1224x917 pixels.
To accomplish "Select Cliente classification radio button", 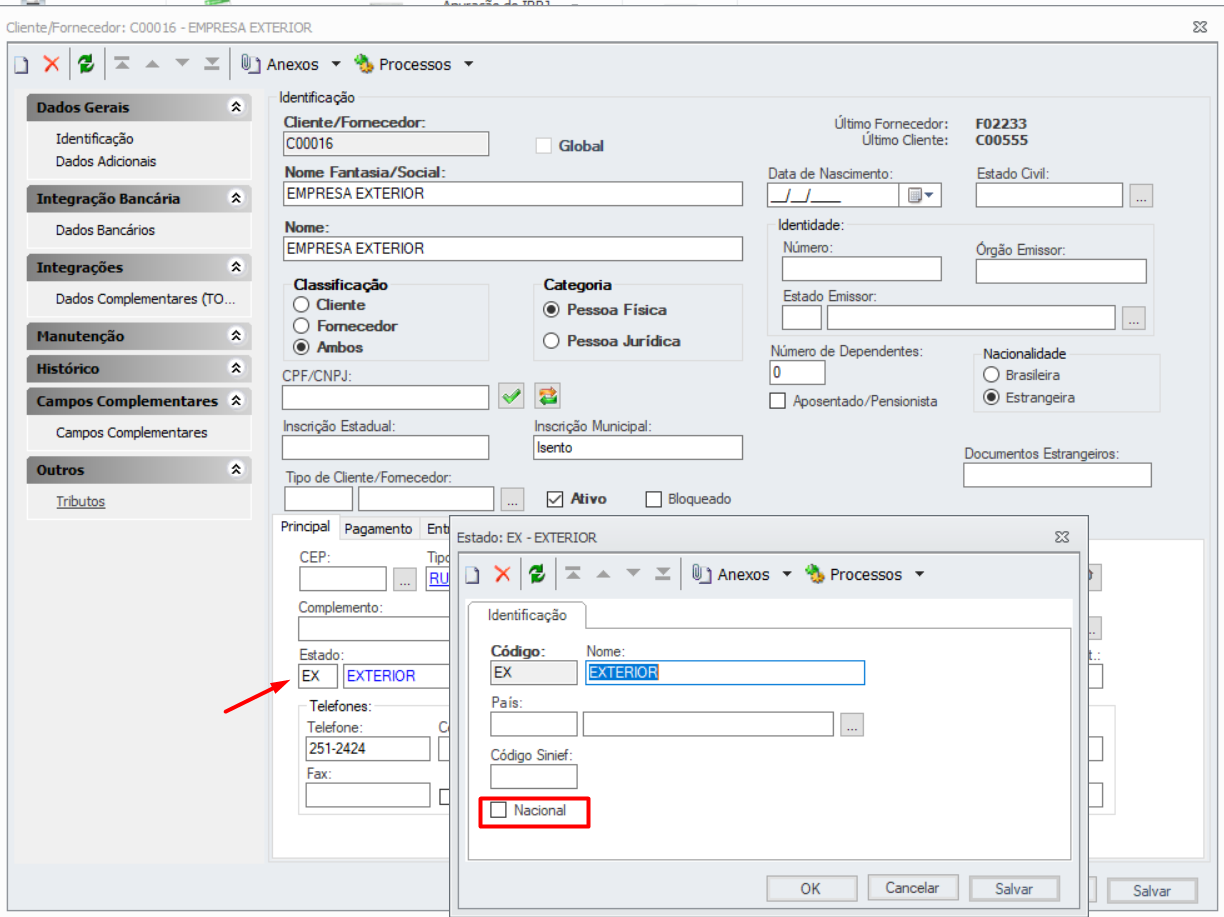I will [300, 305].
